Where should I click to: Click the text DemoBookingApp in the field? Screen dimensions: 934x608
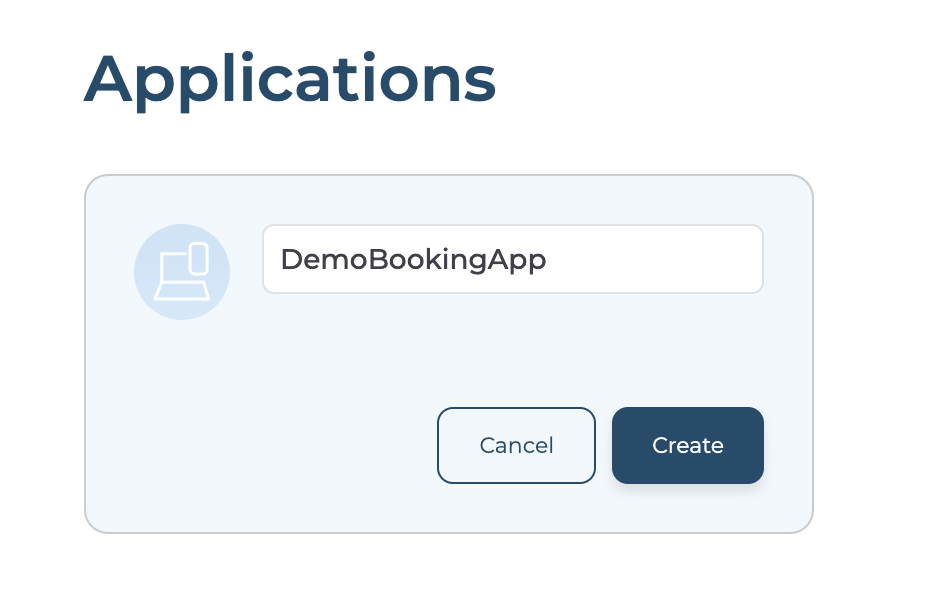pyautogui.click(x=412, y=259)
